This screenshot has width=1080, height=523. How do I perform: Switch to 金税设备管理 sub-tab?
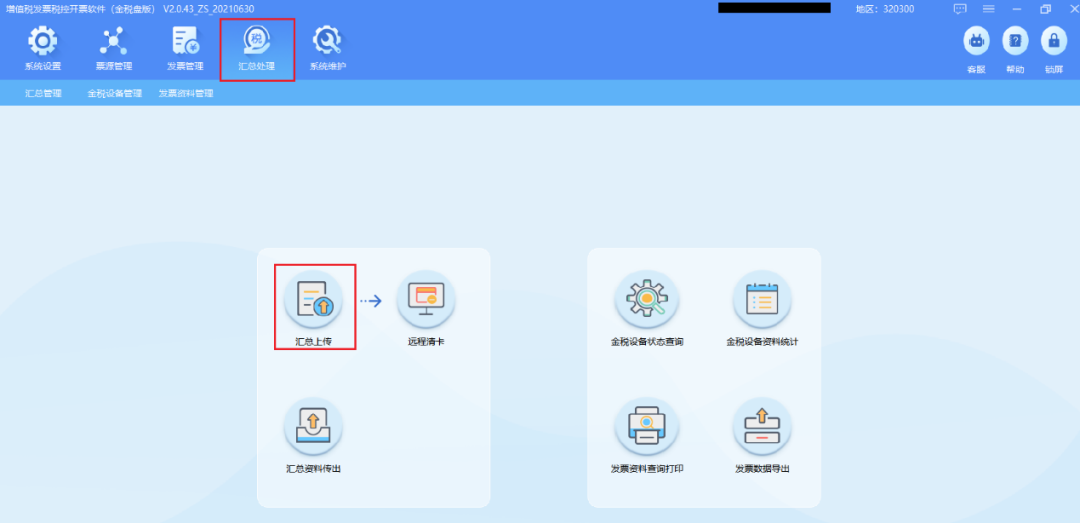click(114, 93)
